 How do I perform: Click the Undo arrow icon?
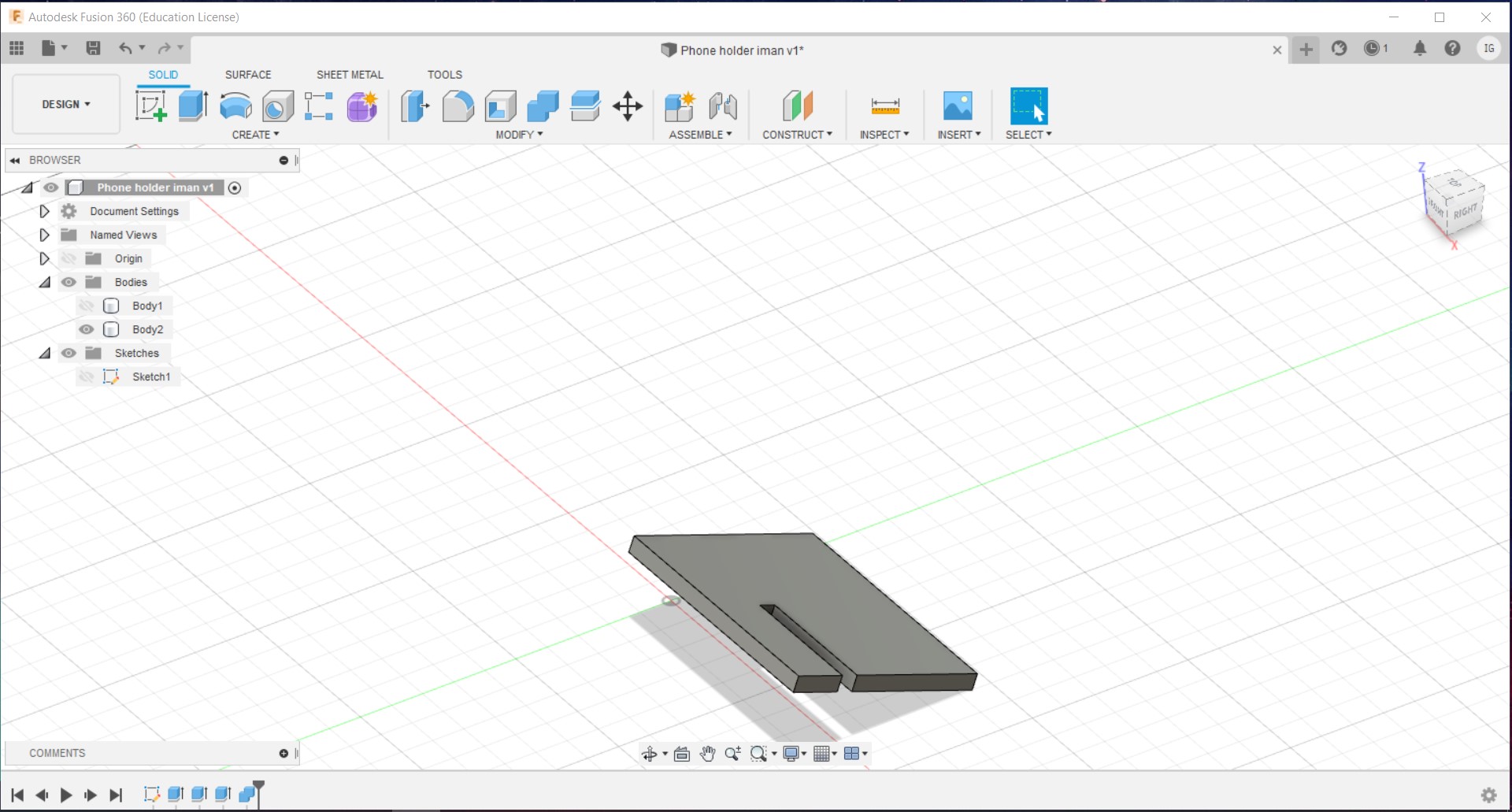(125, 48)
